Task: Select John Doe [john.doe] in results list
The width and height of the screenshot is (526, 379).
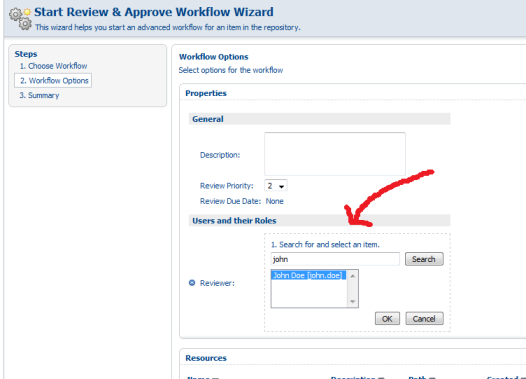Action: [308, 275]
